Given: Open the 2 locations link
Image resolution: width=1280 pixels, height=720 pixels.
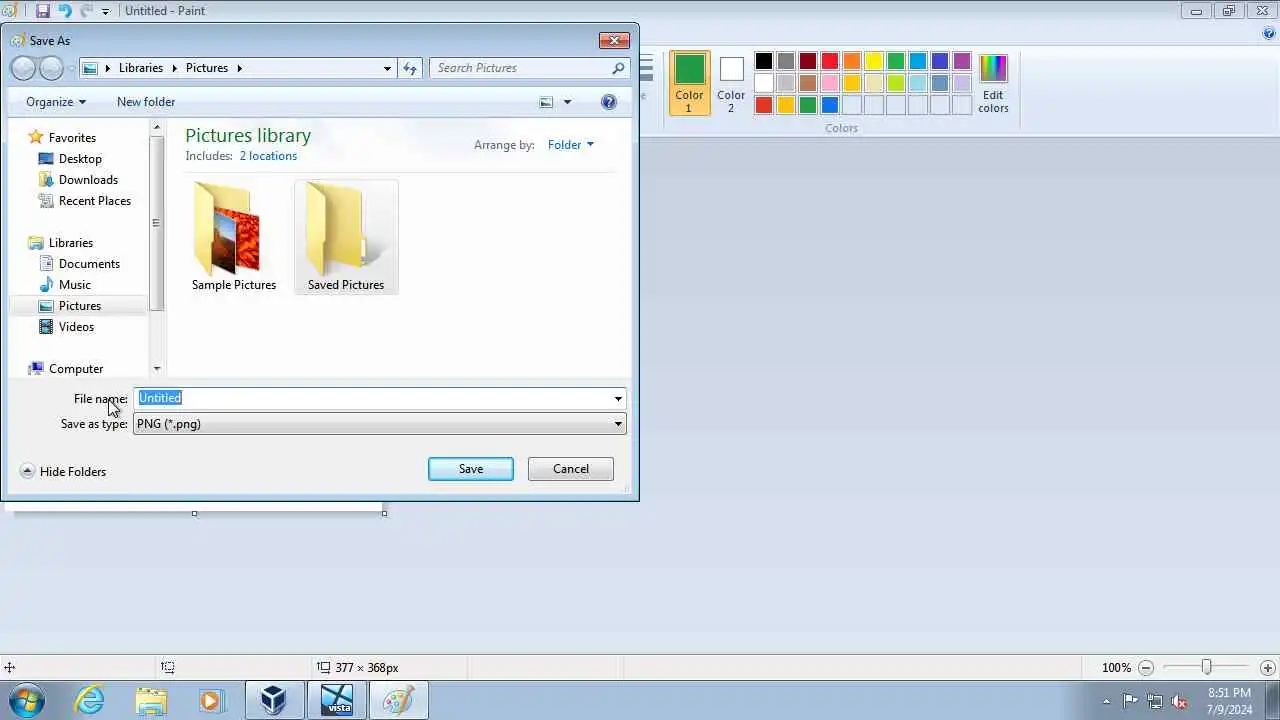Looking at the screenshot, I should 268,156.
